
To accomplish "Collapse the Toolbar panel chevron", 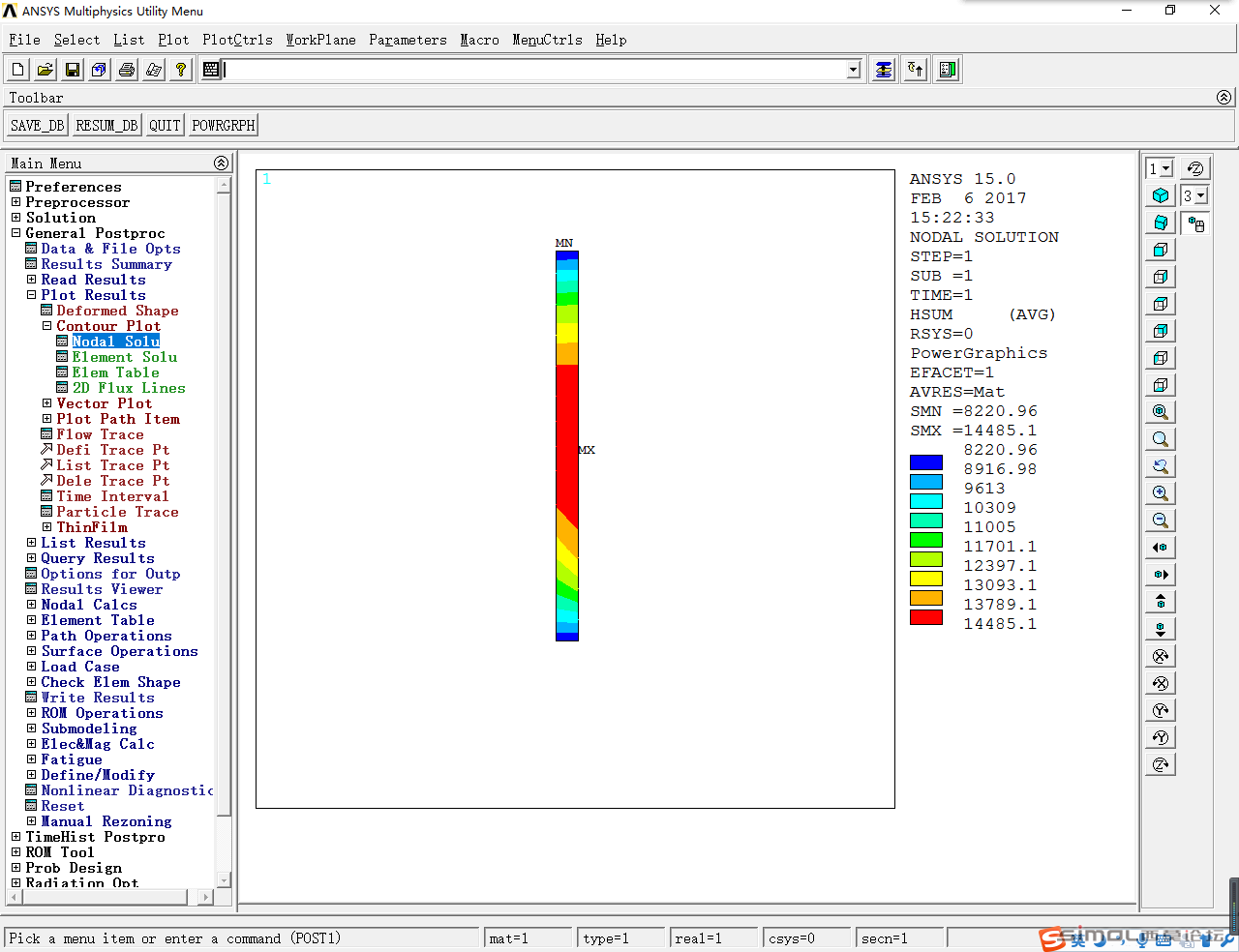I will [1224, 98].
